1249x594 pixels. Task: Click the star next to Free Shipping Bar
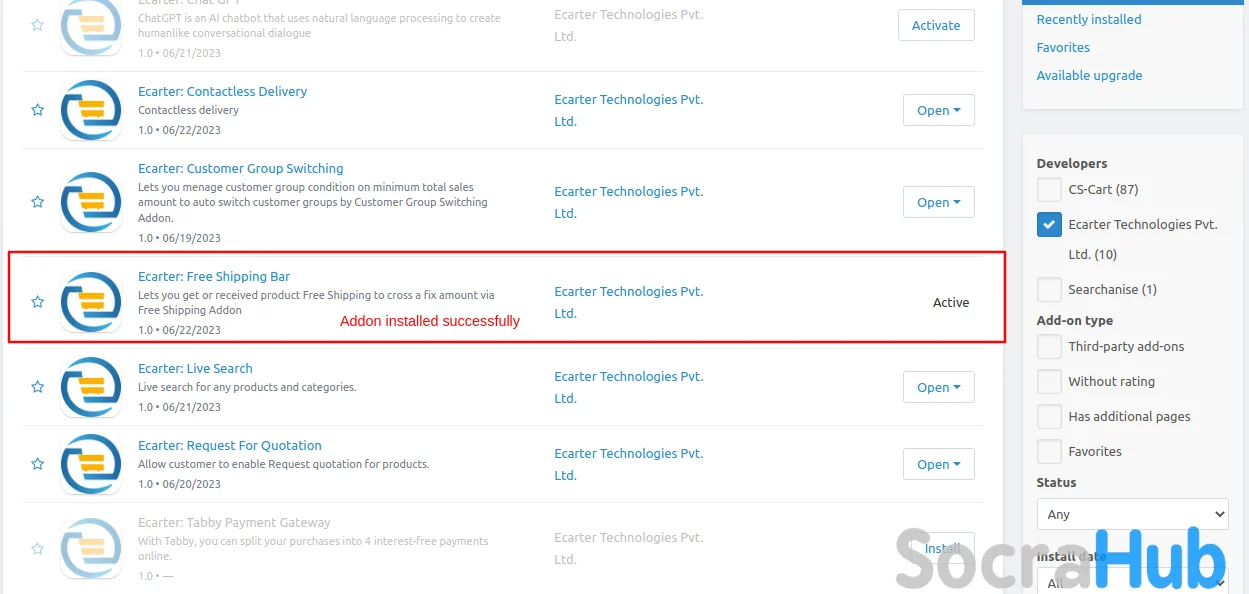click(37, 302)
